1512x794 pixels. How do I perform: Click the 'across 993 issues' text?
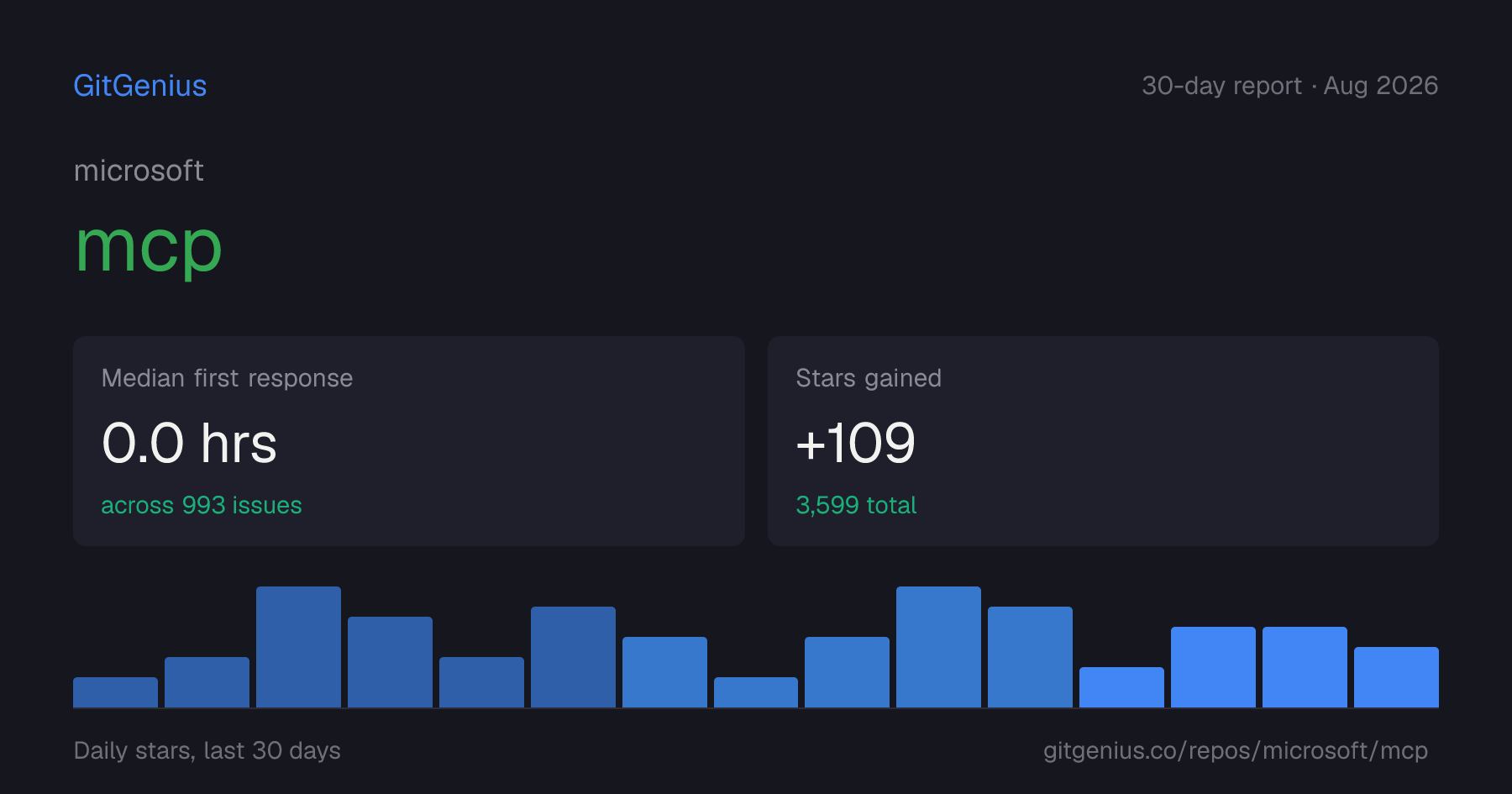[202, 505]
